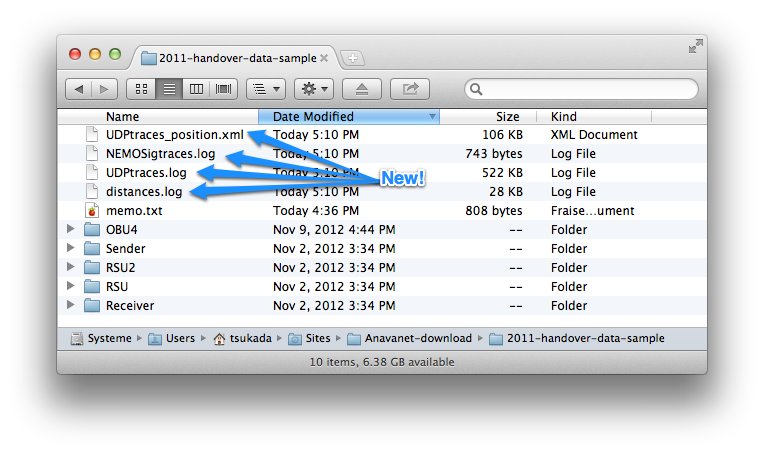This screenshot has width=764, height=453.
Task: Close the 2011-handover-data-sample tab
Action: 324,58
